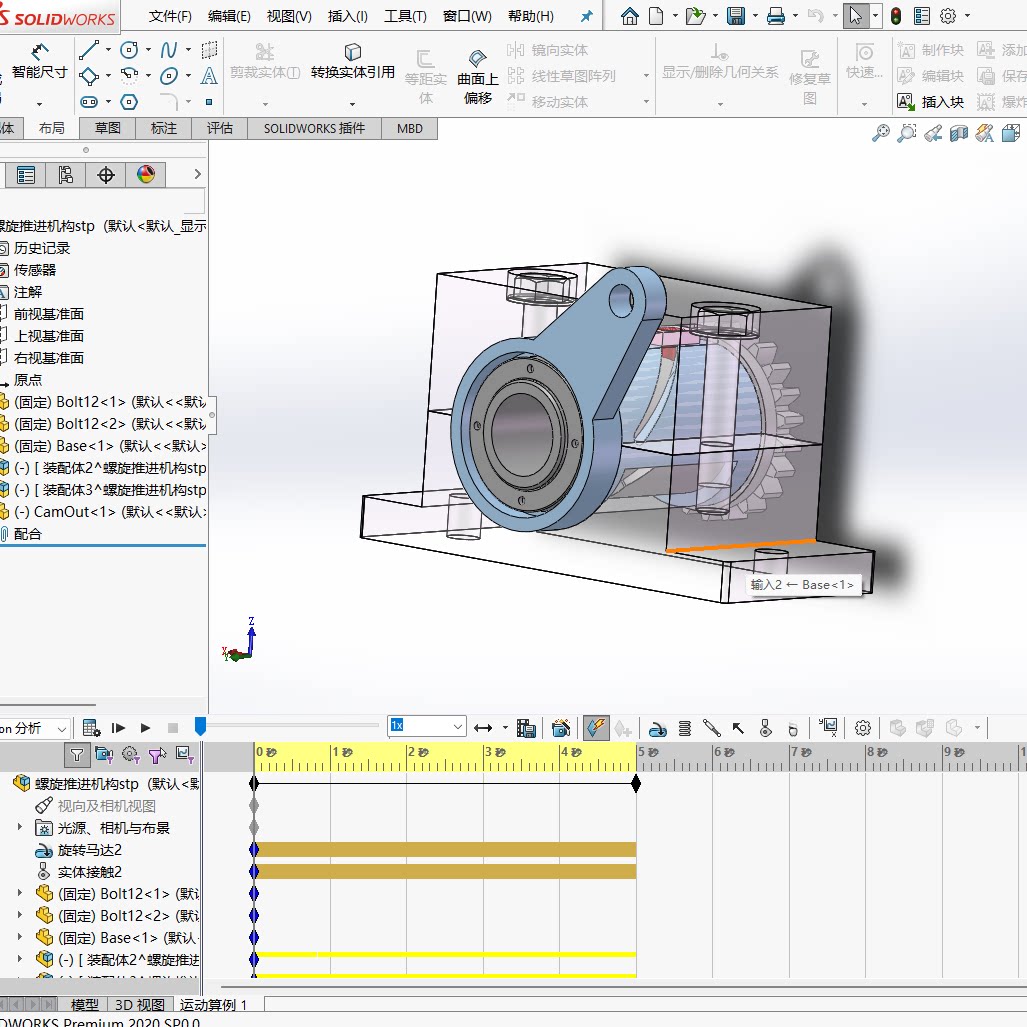Toggle Autokey button in motion toolbar
Image resolution: width=1027 pixels, height=1027 pixels.
(595, 728)
